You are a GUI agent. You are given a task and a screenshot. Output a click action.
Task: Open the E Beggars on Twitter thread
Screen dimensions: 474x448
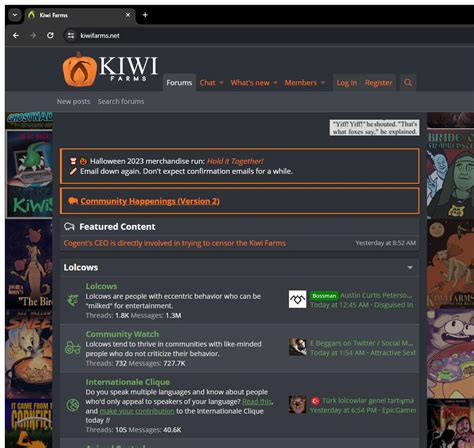click(x=361, y=343)
